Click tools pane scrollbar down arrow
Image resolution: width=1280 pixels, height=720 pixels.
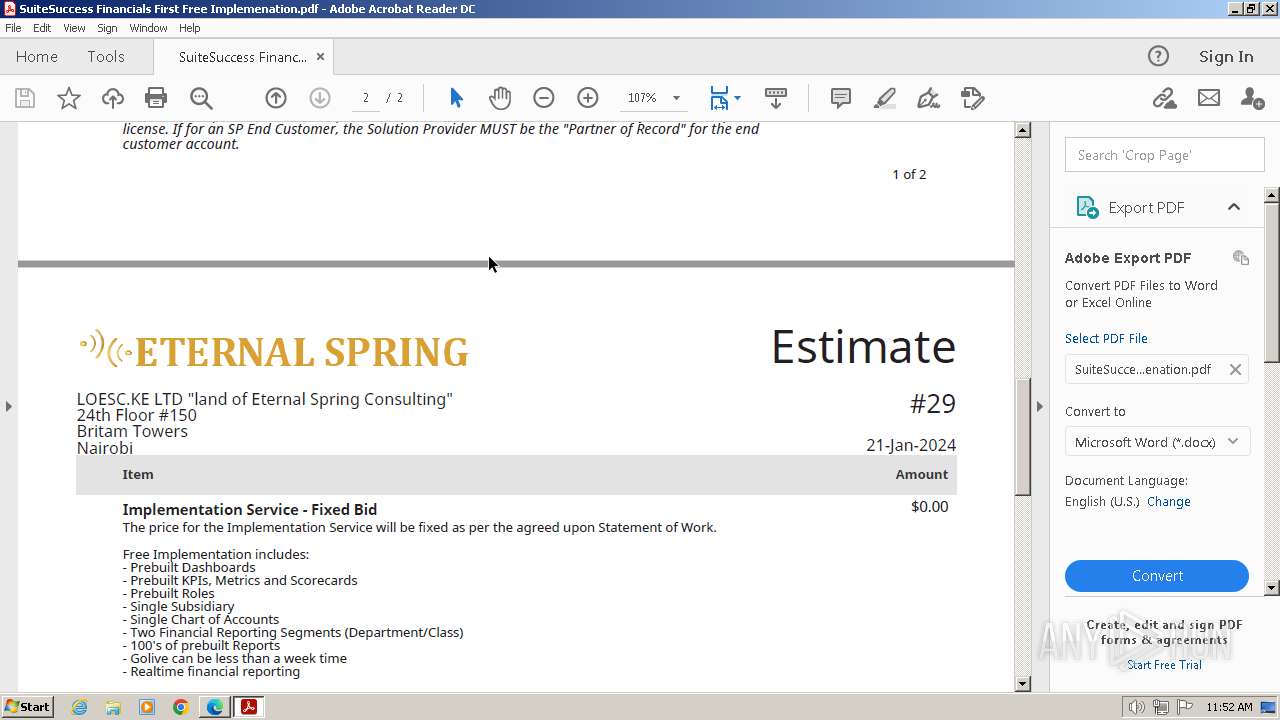[x=1272, y=588]
